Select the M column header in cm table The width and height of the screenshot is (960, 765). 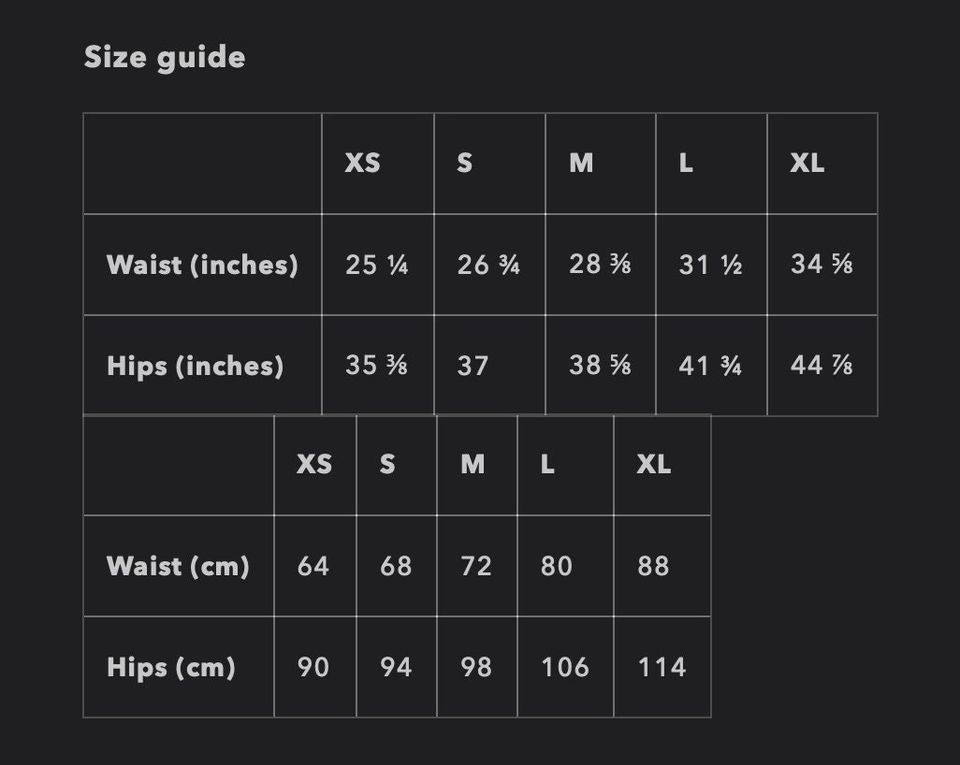click(473, 464)
